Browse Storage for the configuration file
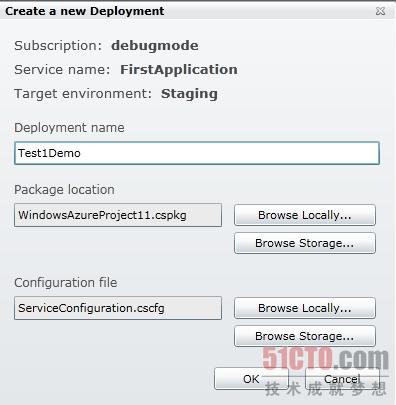Screen dimensions: 396x405 pyautogui.click(x=305, y=336)
